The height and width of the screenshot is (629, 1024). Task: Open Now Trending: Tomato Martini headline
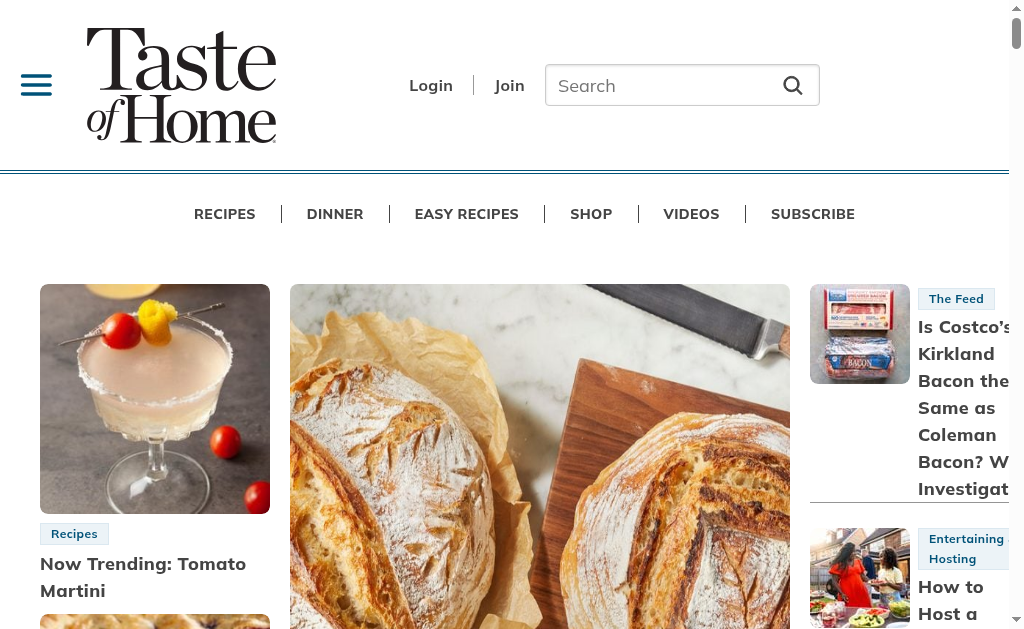click(x=143, y=577)
